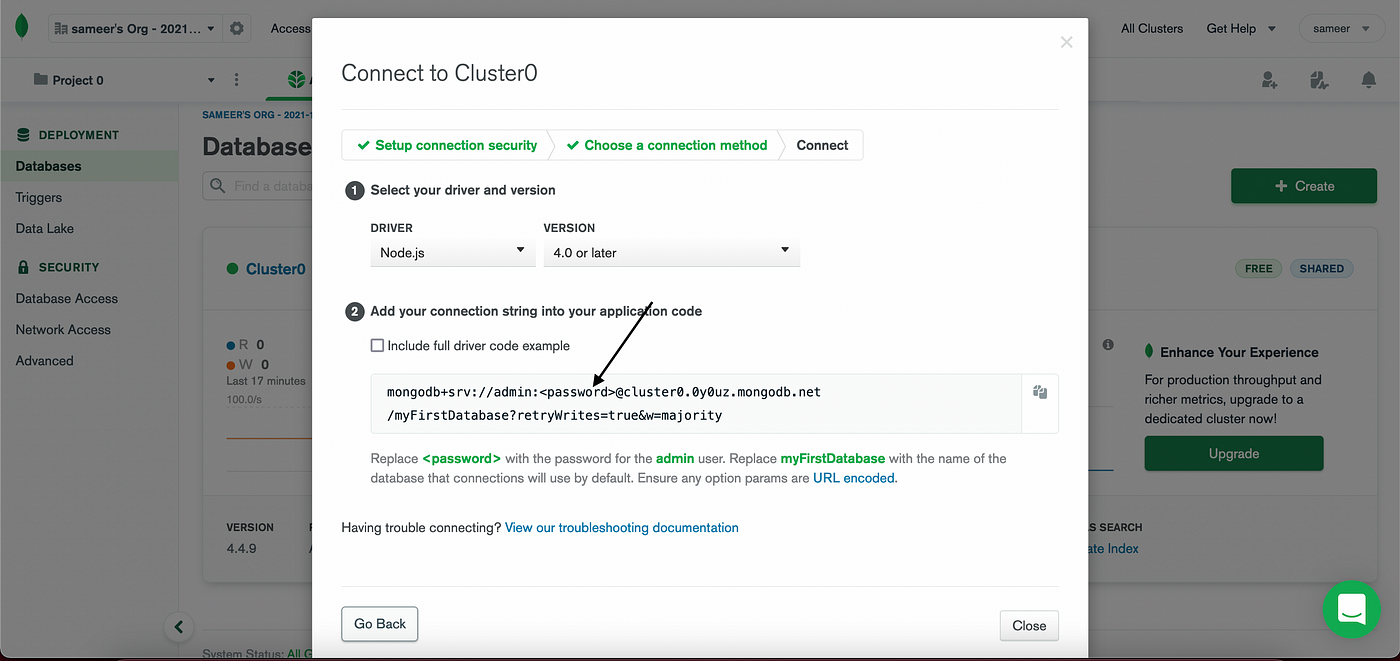Go to Choose a connection method step
The height and width of the screenshot is (661, 1400).
666,145
